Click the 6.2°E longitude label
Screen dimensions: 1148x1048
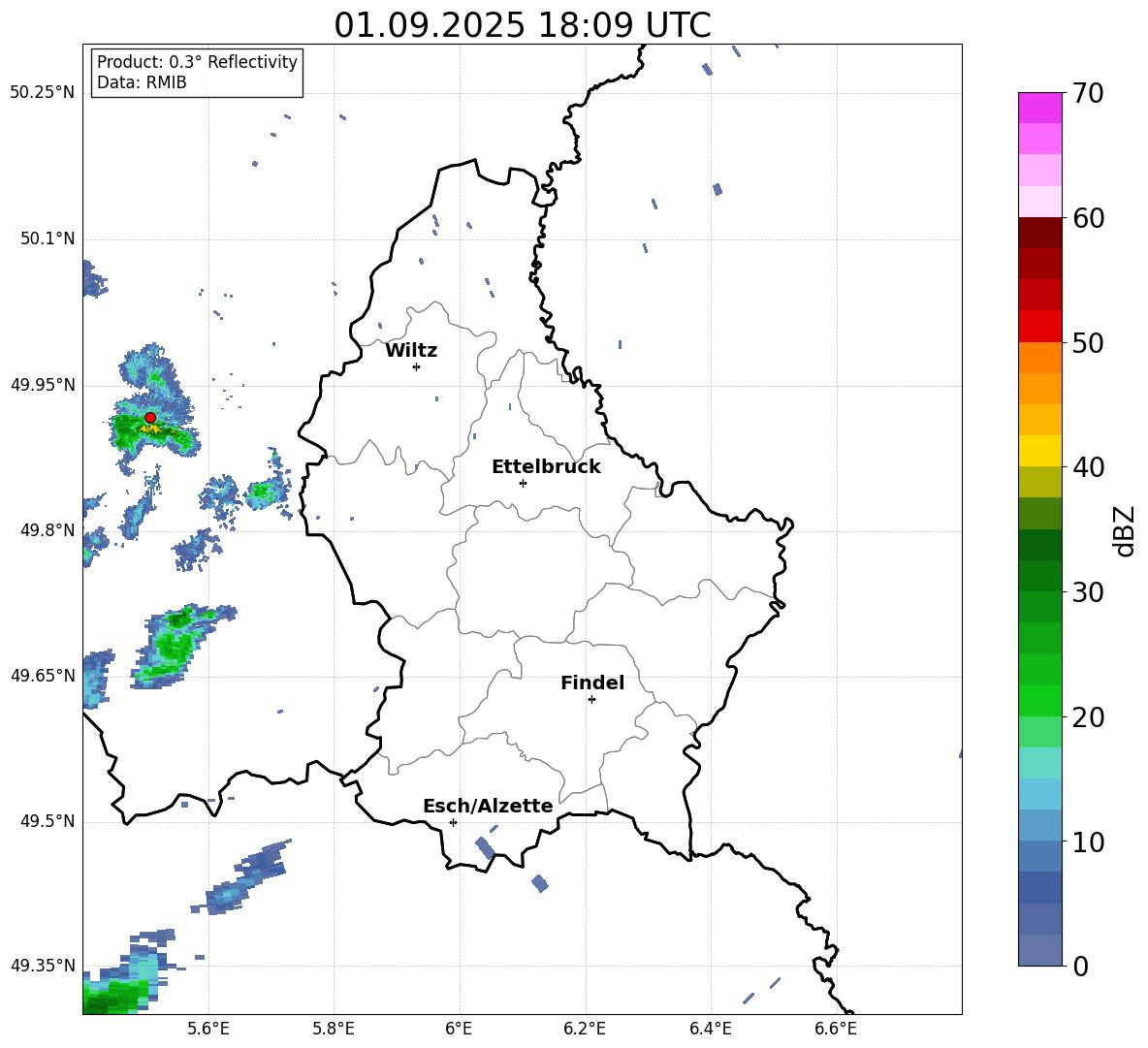[x=585, y=1029]
